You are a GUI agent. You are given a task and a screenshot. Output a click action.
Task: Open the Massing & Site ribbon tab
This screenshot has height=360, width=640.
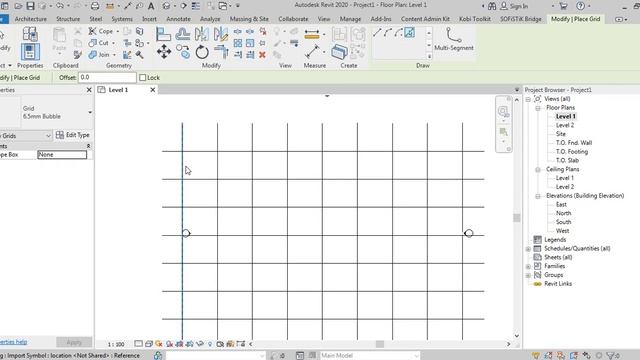click(249, 19)
